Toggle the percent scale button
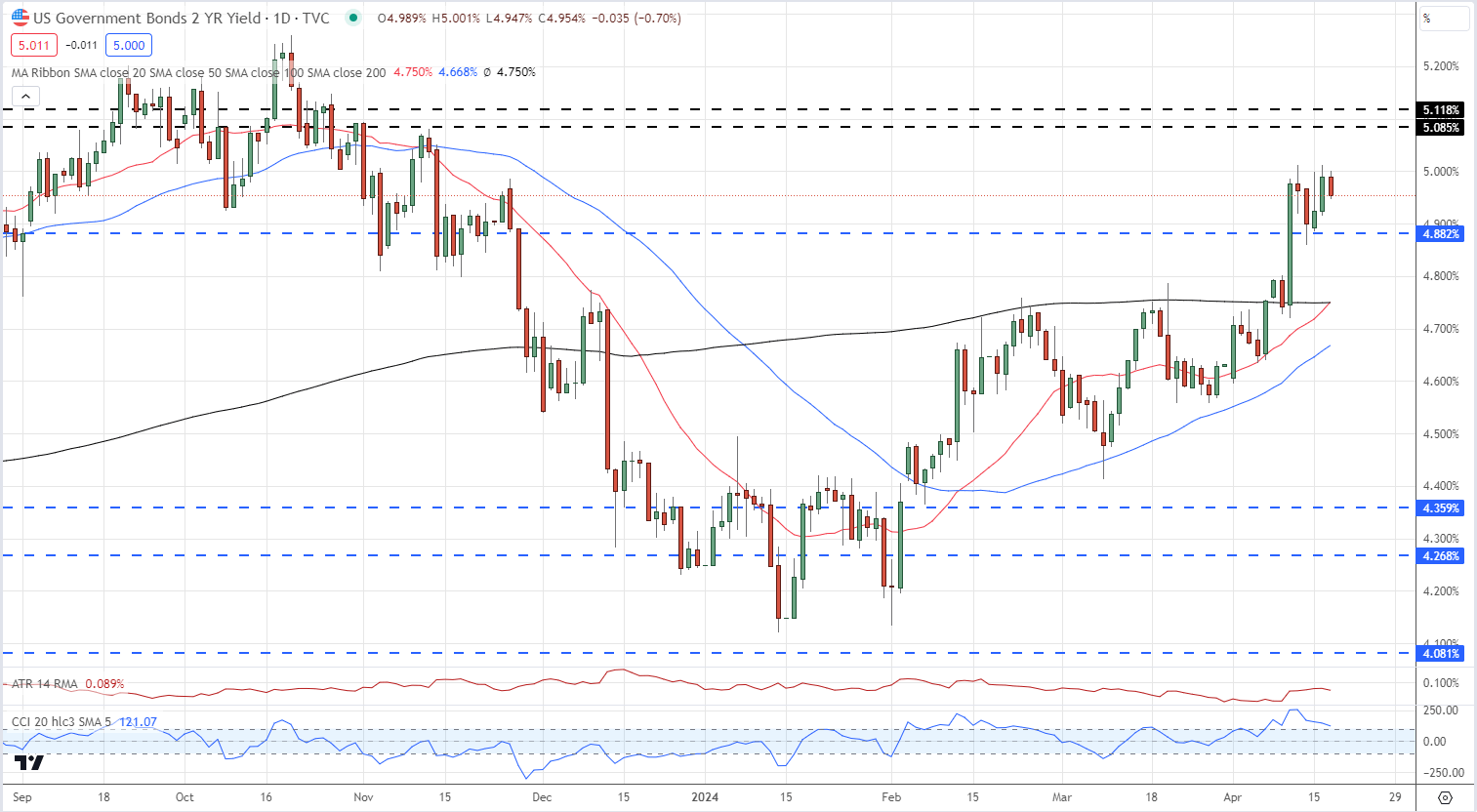1477x812 pixels. click(1445, 18)
